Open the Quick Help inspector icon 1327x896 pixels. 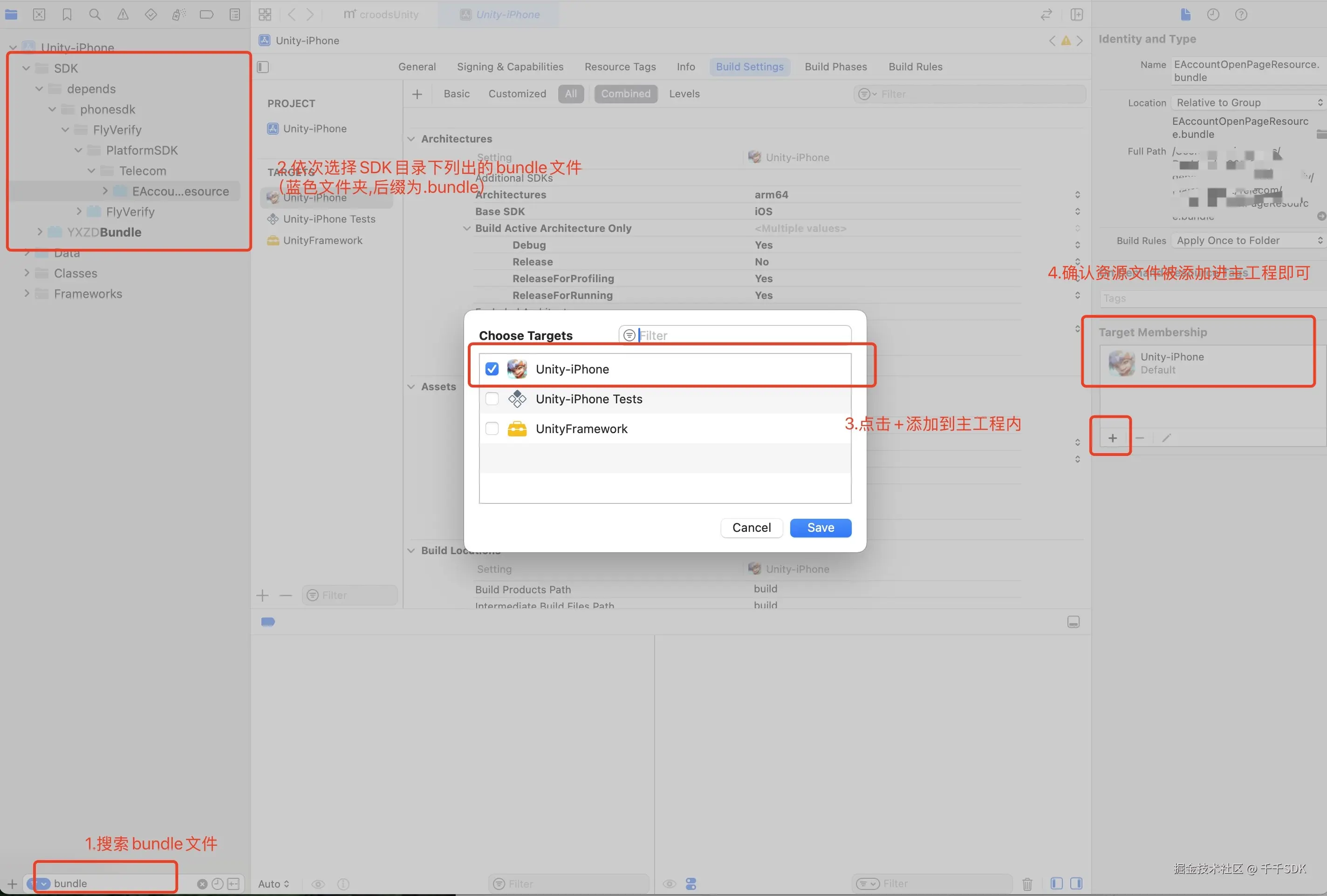coord(1241,14)
